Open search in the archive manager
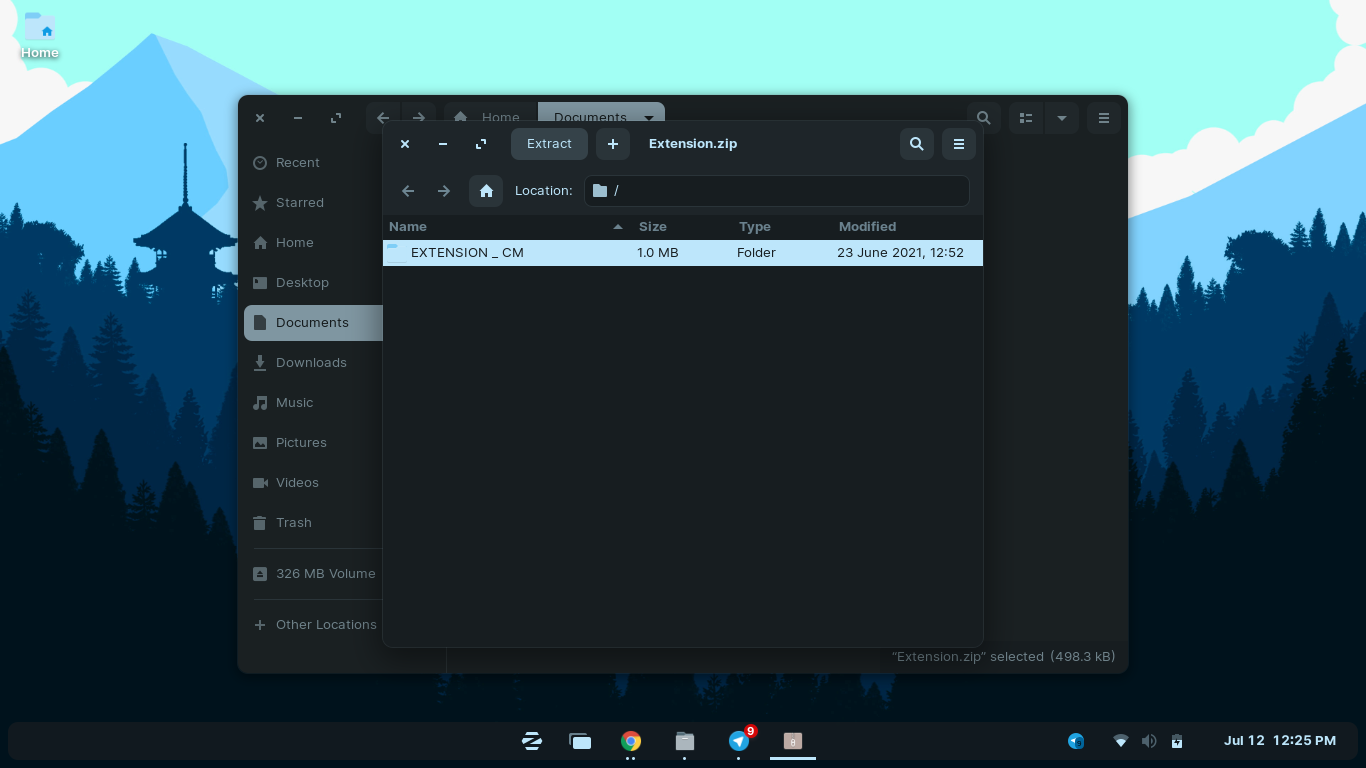 tap(916, 144)
